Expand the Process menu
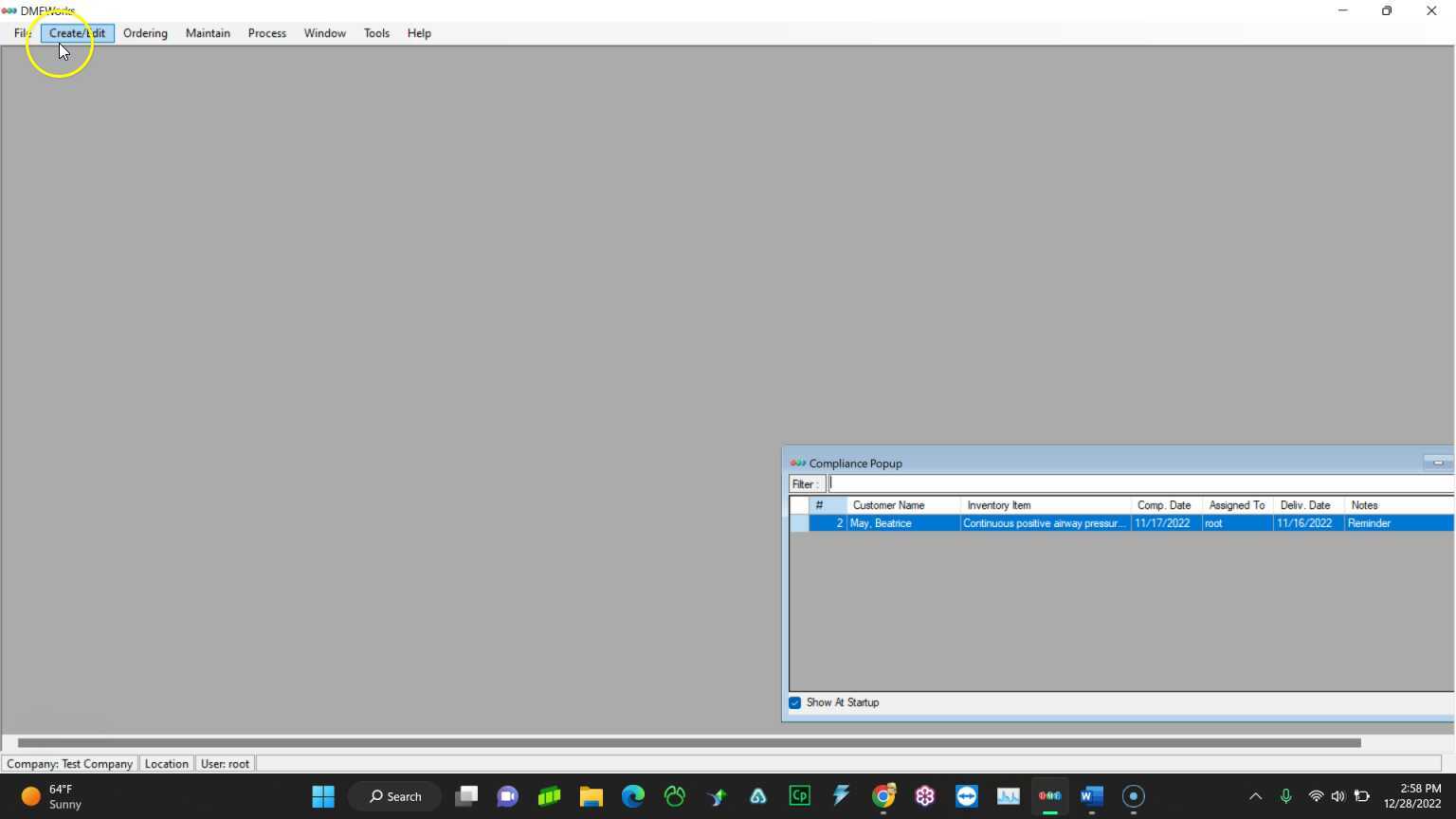This screenshot has width=1456, height=819. [266, 33]
